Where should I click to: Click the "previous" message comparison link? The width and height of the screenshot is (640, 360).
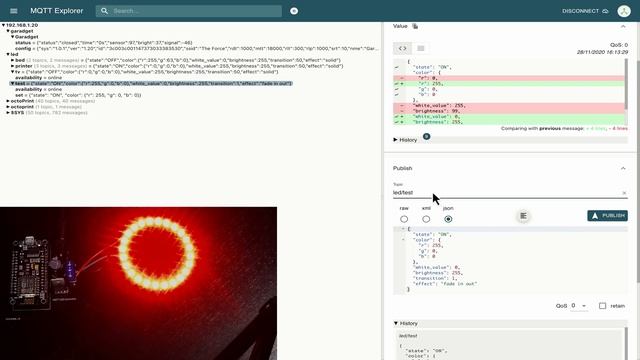pos(550,128)
